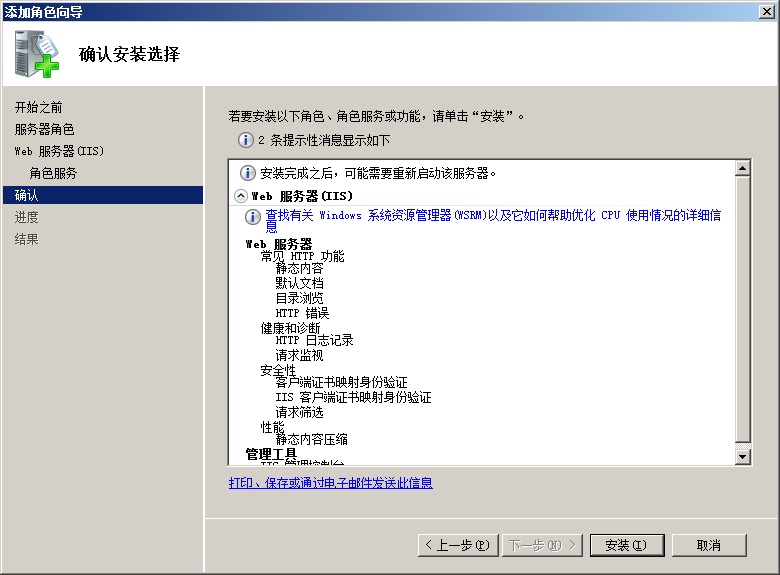Click the 客户端证书映射身份验证 entry without IIS prefix
Screen dimensions: 780x575
coord(341,382)
